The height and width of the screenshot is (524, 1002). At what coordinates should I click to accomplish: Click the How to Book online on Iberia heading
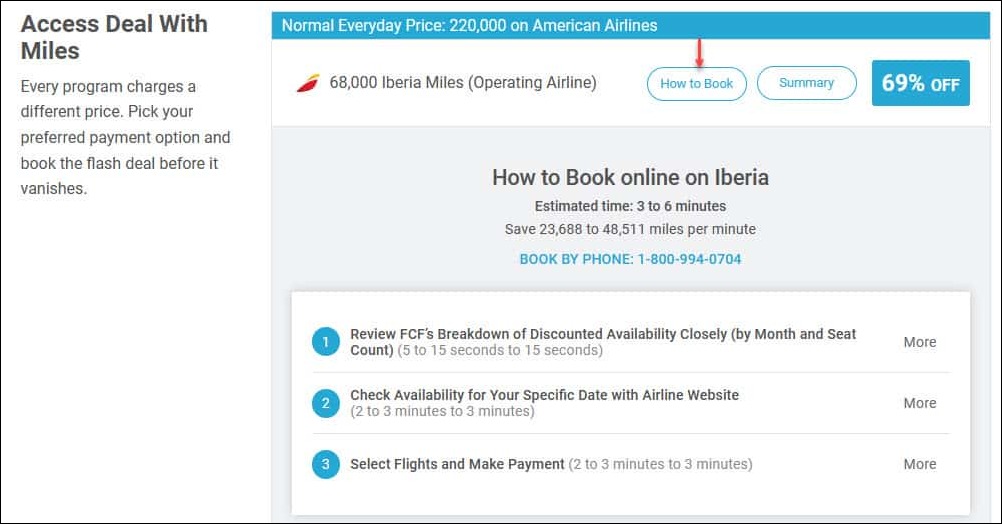coord(630,178)
